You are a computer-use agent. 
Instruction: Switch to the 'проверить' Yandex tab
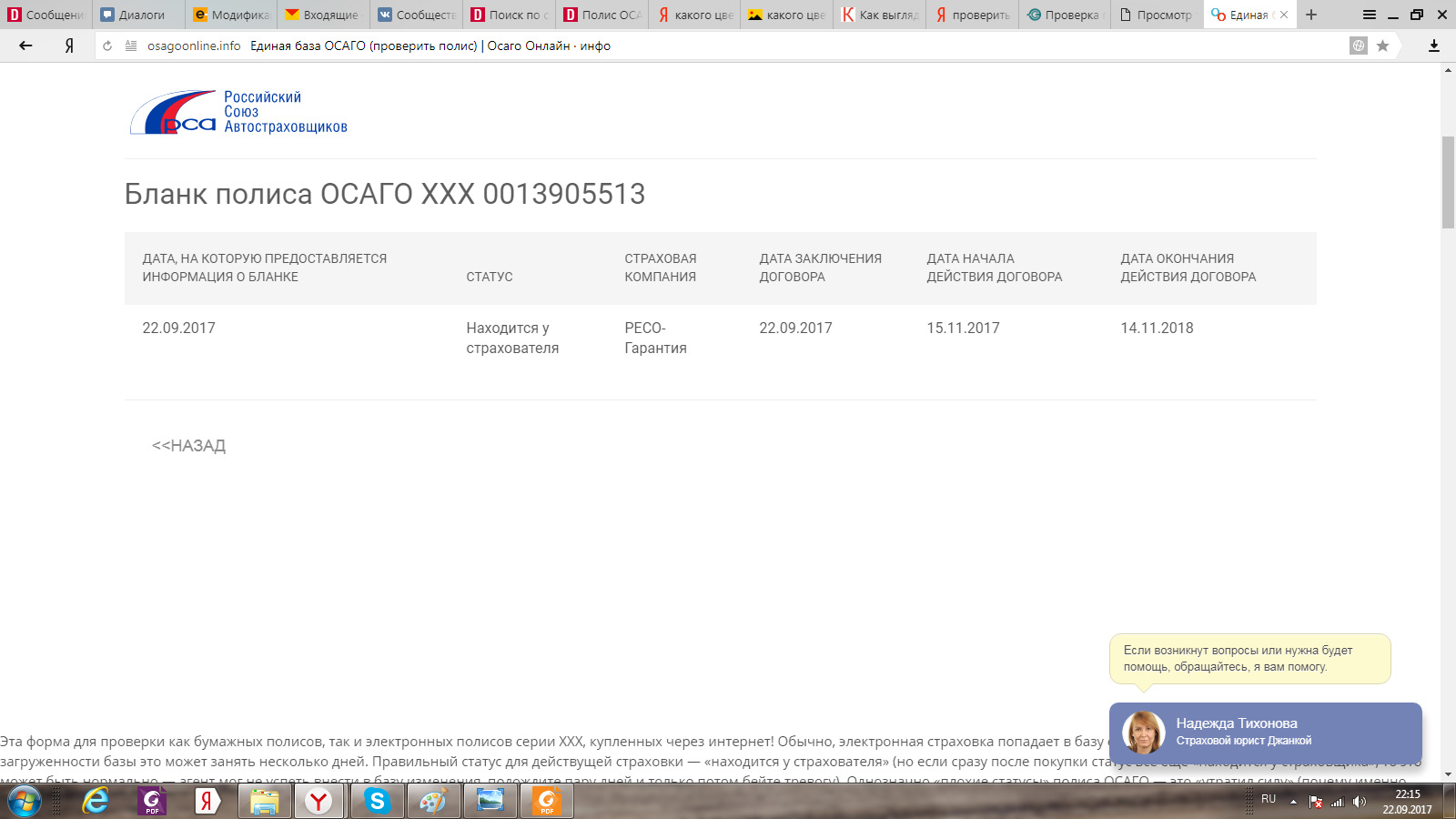point(973,15)
